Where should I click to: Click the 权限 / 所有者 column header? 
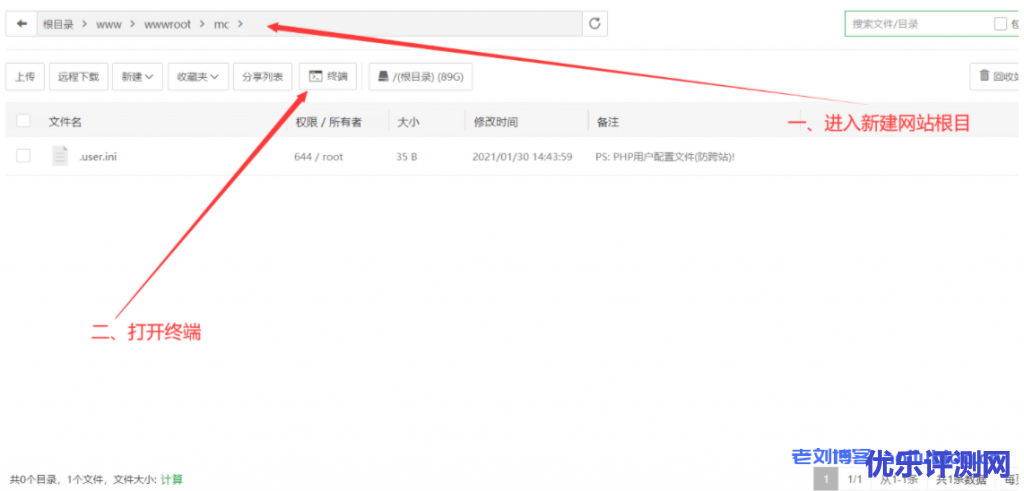tap(328, 121)
